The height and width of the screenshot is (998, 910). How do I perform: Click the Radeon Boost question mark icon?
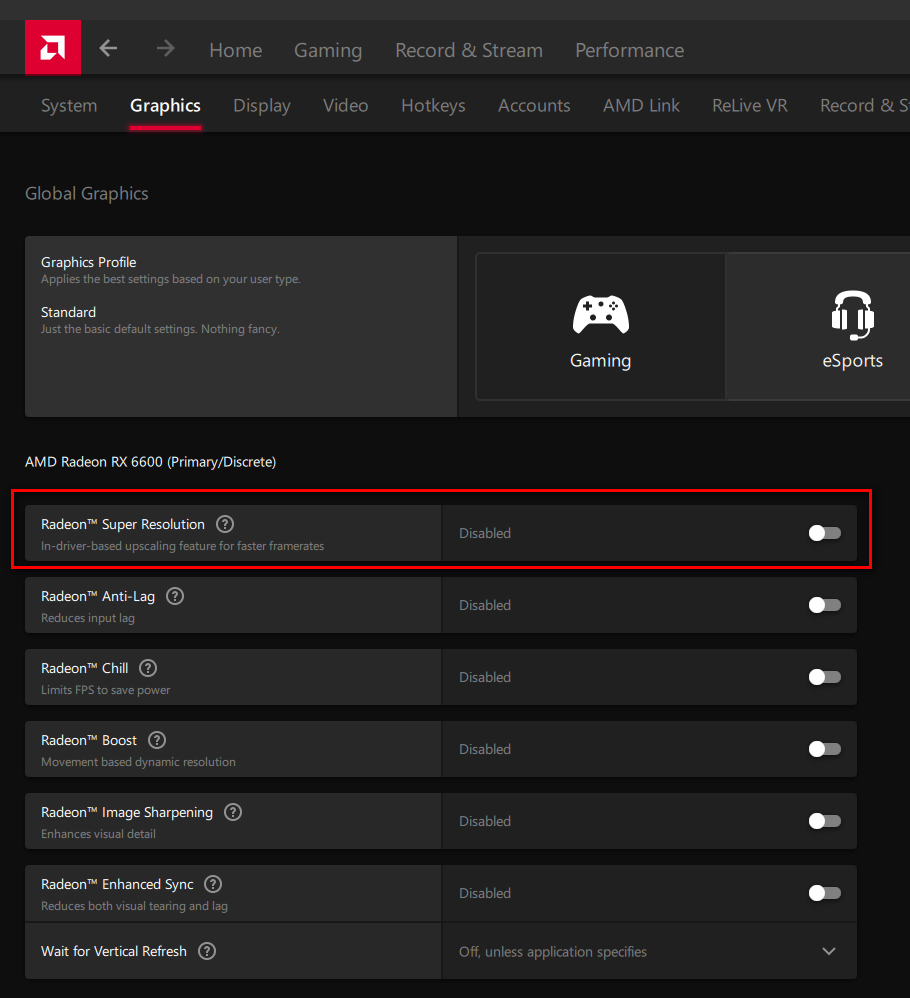[x=157, y=740]
